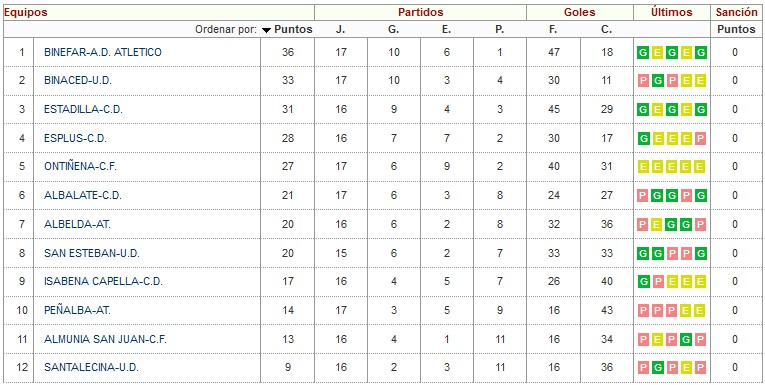Open BINEFAR-A.D. ATLETICO team link
The image size is (765, 385).
(102, 52)
